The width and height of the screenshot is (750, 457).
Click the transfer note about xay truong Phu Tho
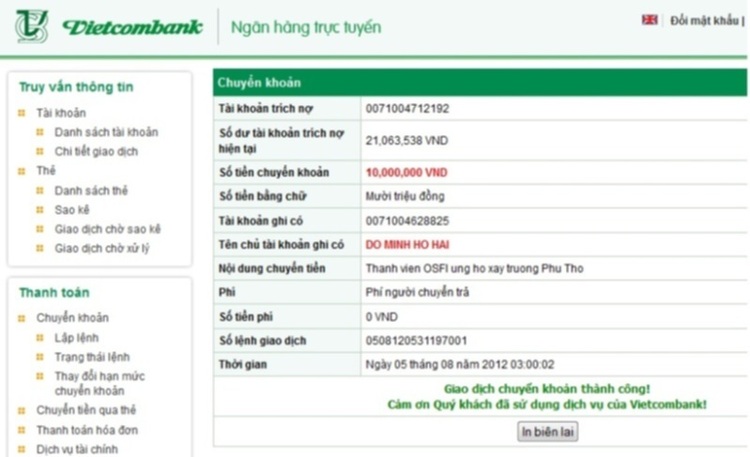tap(474, 268)
